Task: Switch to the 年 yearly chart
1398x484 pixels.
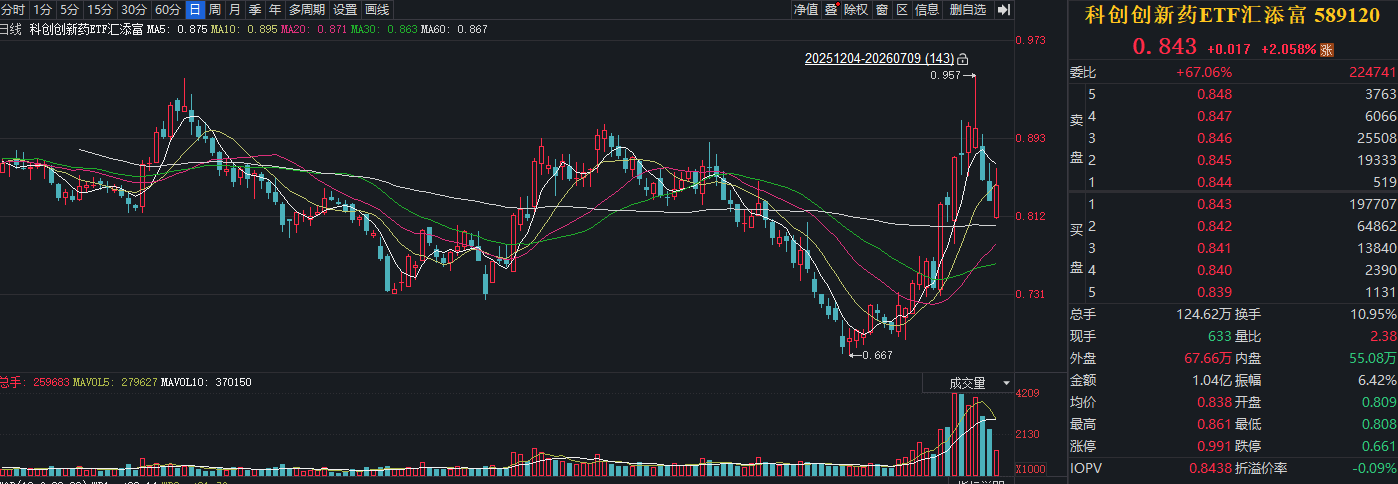Action: pos(275,9)
